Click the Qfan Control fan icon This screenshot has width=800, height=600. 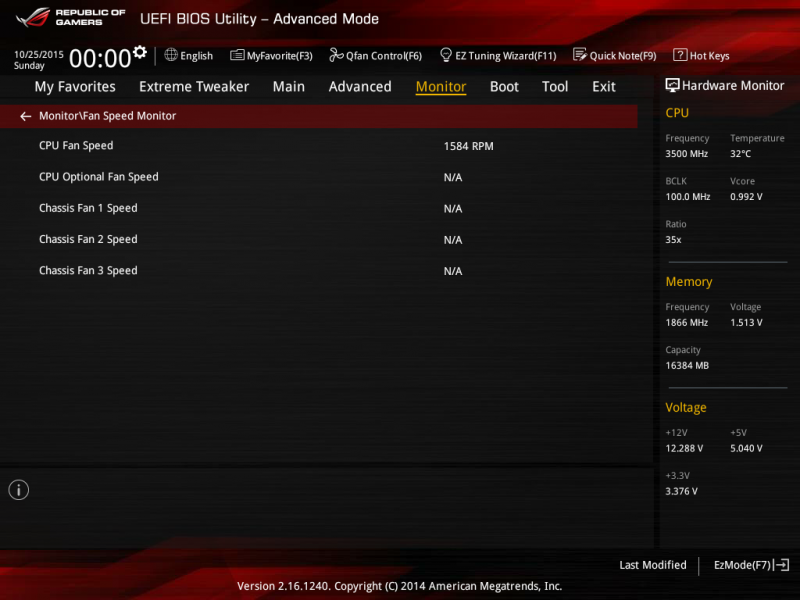(x=336, y=55)
